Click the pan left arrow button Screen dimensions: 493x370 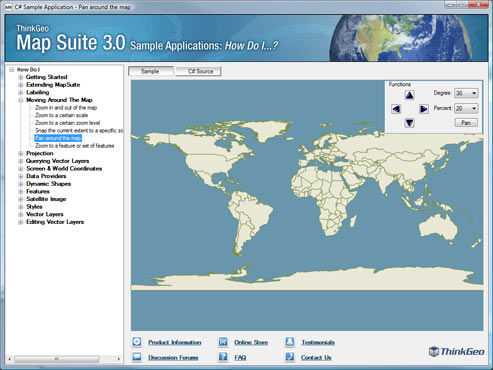click(x=396, y=109)
